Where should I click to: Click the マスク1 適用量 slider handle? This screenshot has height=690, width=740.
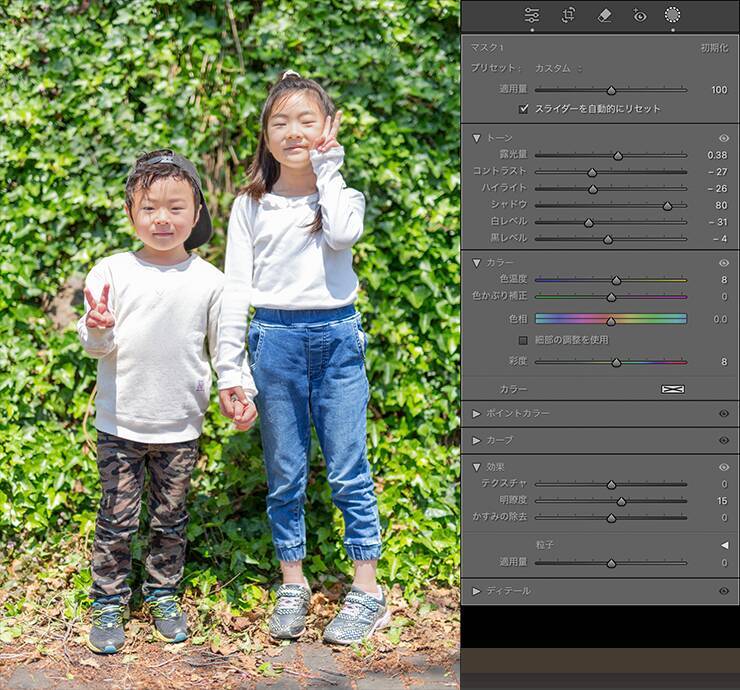(x=611, y=90)
